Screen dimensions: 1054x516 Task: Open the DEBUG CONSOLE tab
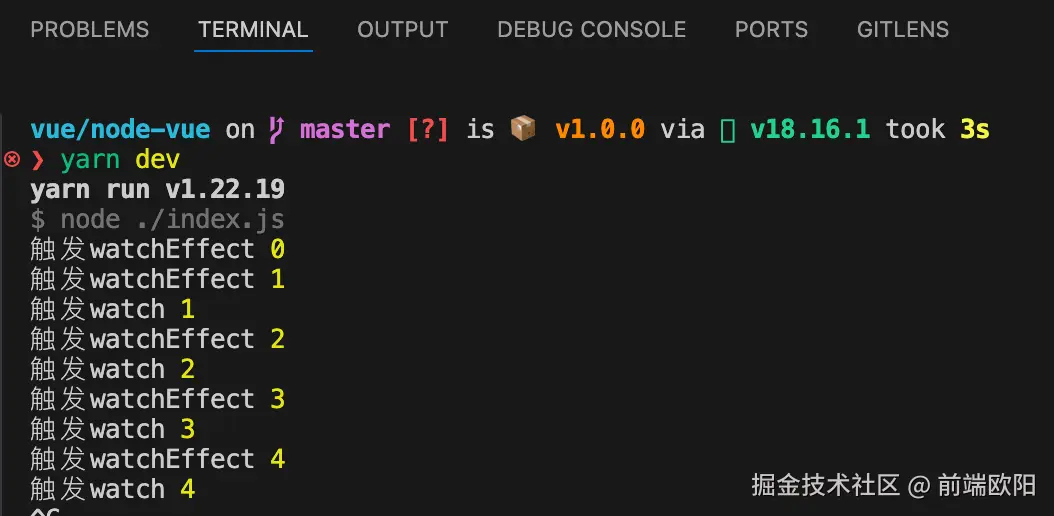[x=591, y=30]
